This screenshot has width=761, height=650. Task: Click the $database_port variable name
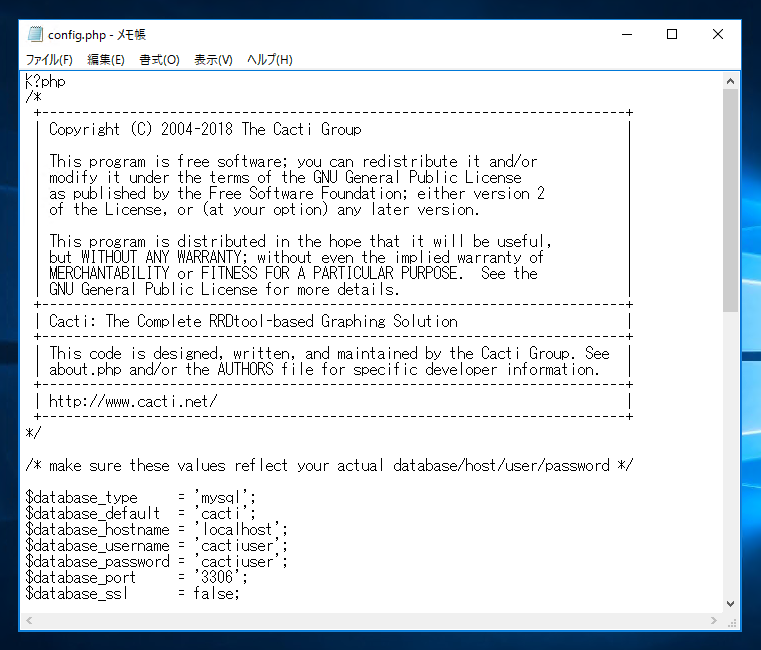tap(81, 578)
